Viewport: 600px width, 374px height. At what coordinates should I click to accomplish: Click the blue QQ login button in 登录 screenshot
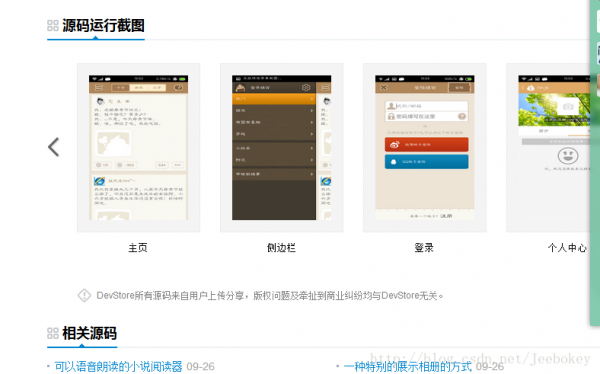pyautogui.click(x=426, y=162)
